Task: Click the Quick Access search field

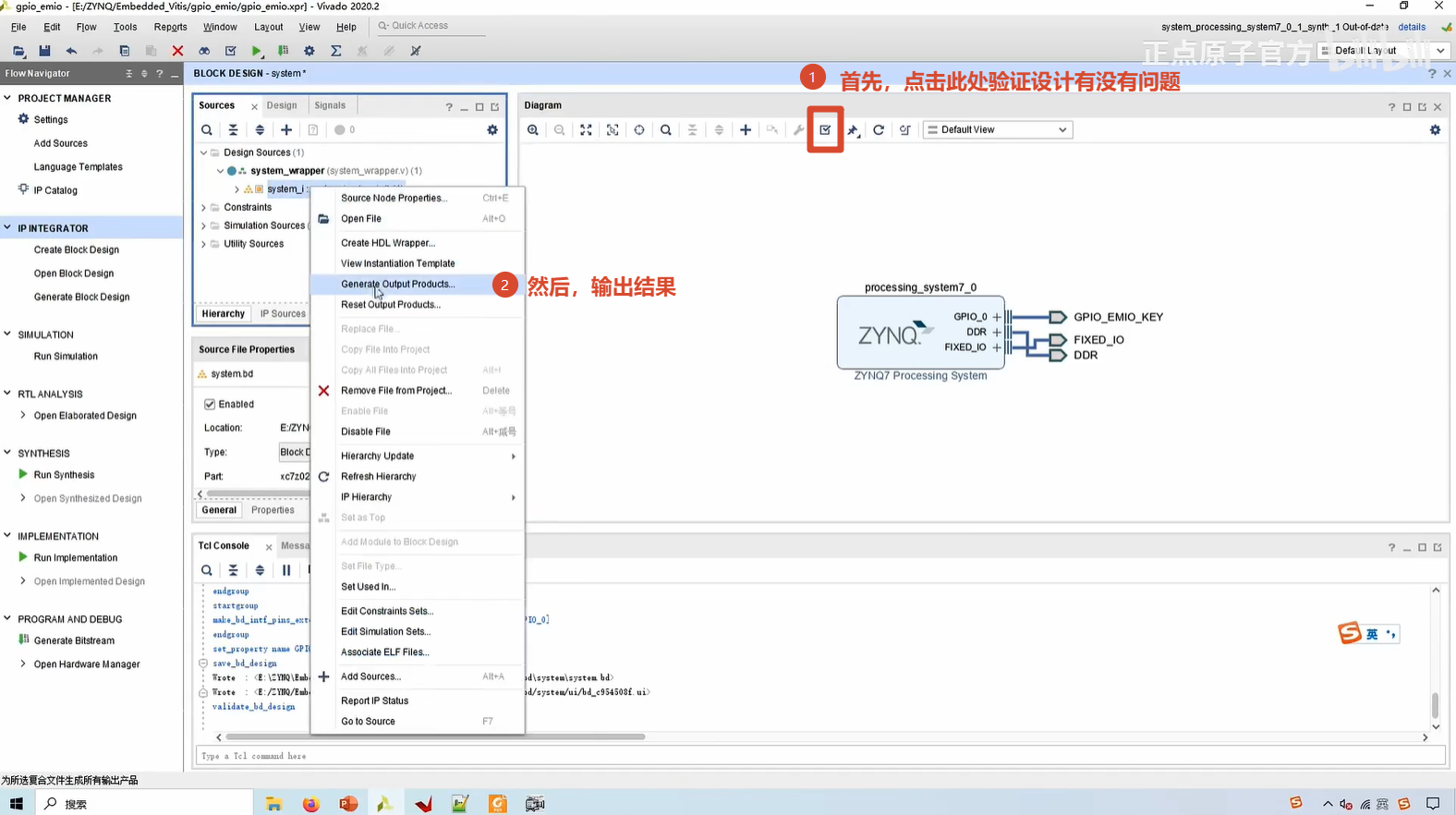Action: (x=430, y=26)
